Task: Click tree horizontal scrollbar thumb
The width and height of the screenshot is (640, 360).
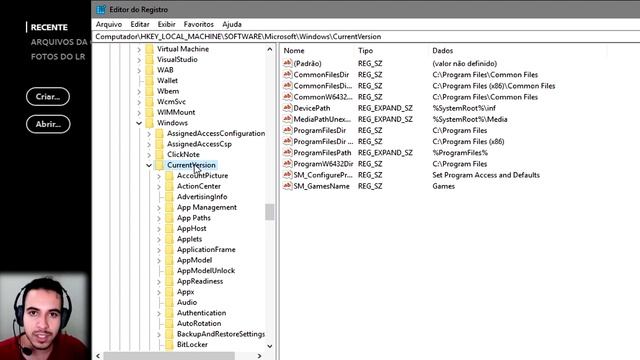Action: [169, 356]
